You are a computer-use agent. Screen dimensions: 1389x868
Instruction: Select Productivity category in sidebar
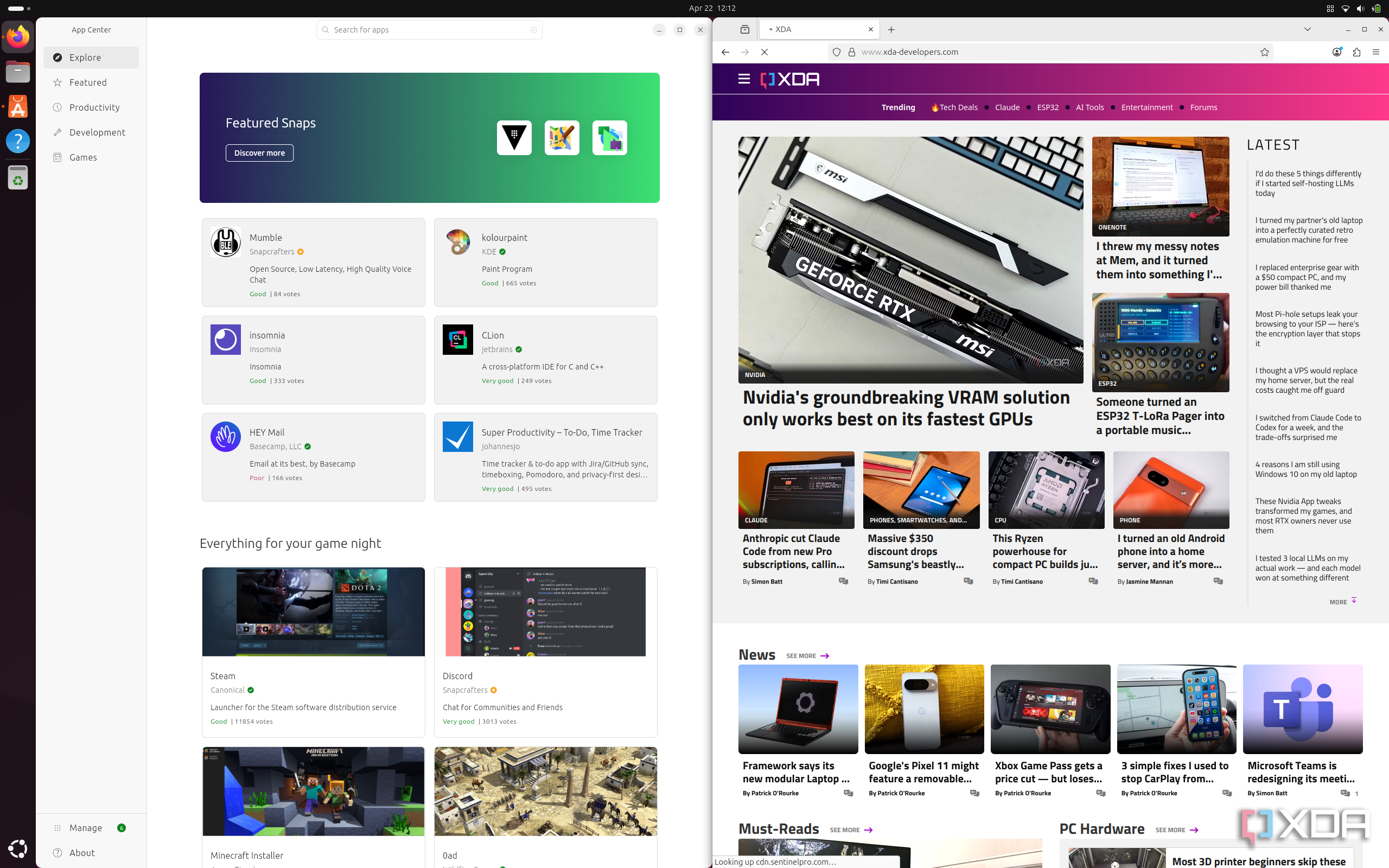tap(91, 107)
